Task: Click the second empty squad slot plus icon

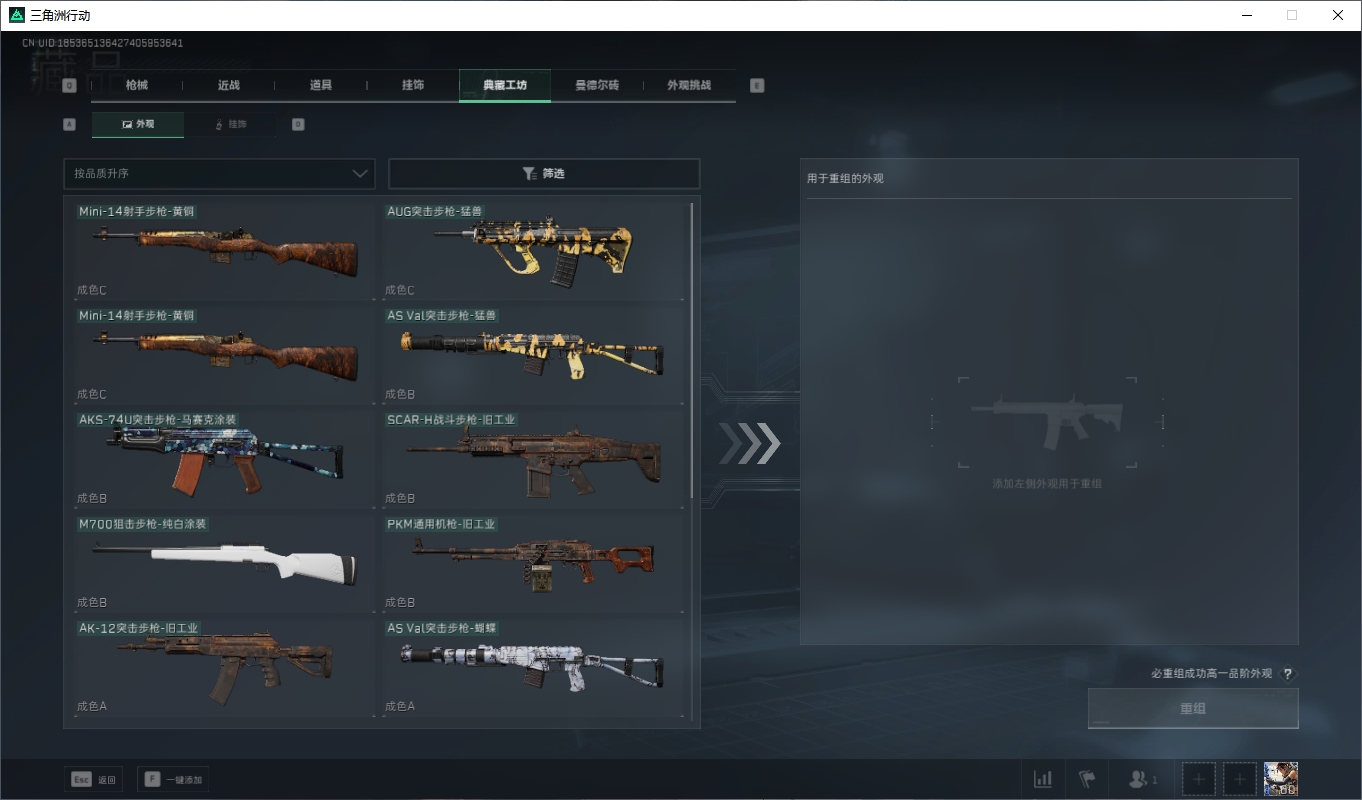Action: (x=1240, y=779)
